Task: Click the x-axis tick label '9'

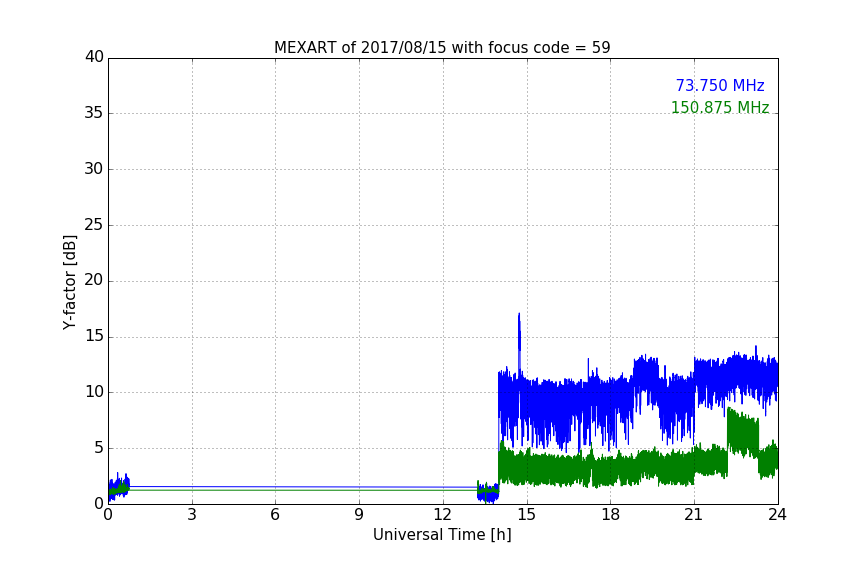Action: pyautogui.click(x=359, y=515)
